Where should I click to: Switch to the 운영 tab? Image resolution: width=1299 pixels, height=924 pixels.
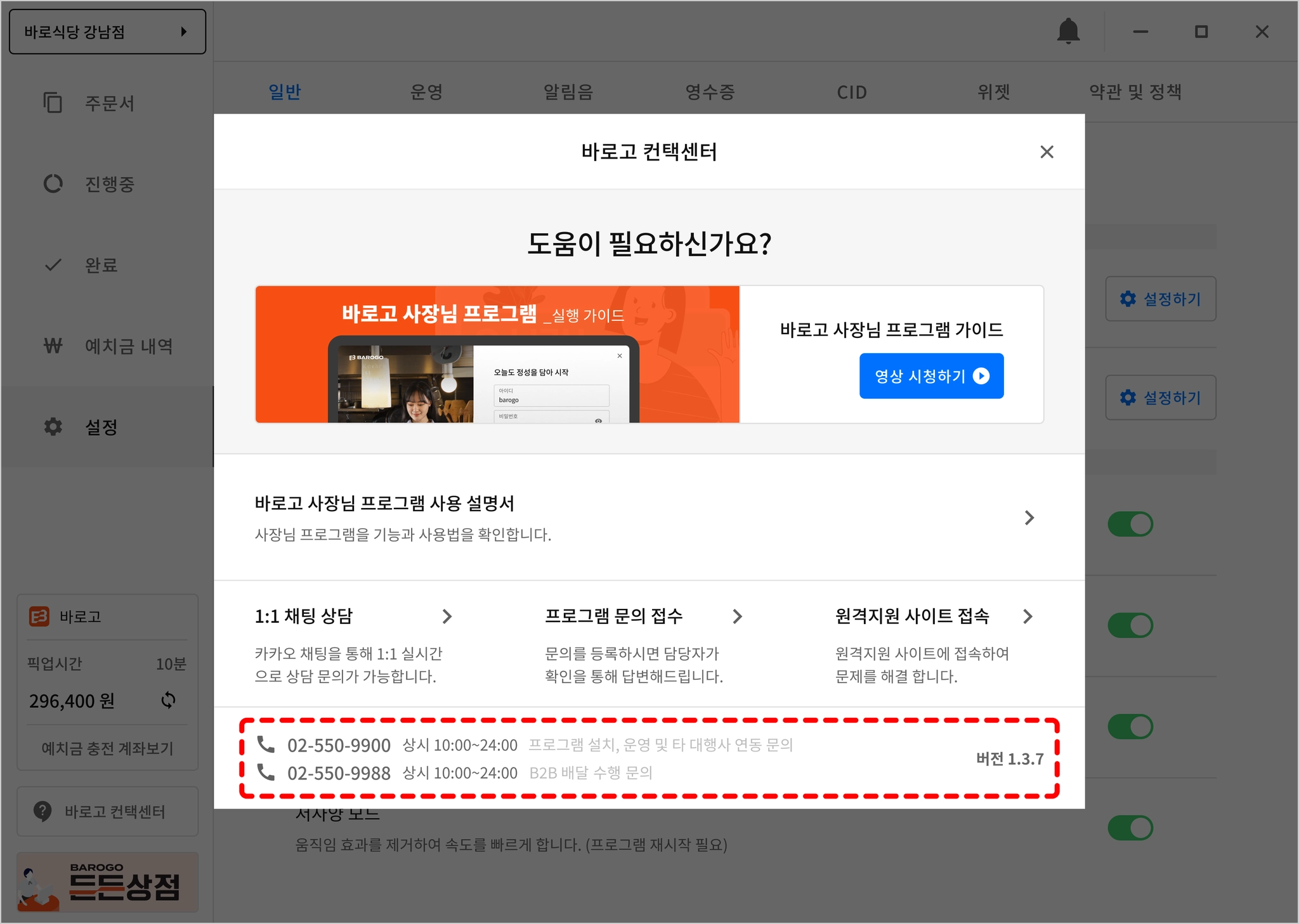(x=426, y=92)
